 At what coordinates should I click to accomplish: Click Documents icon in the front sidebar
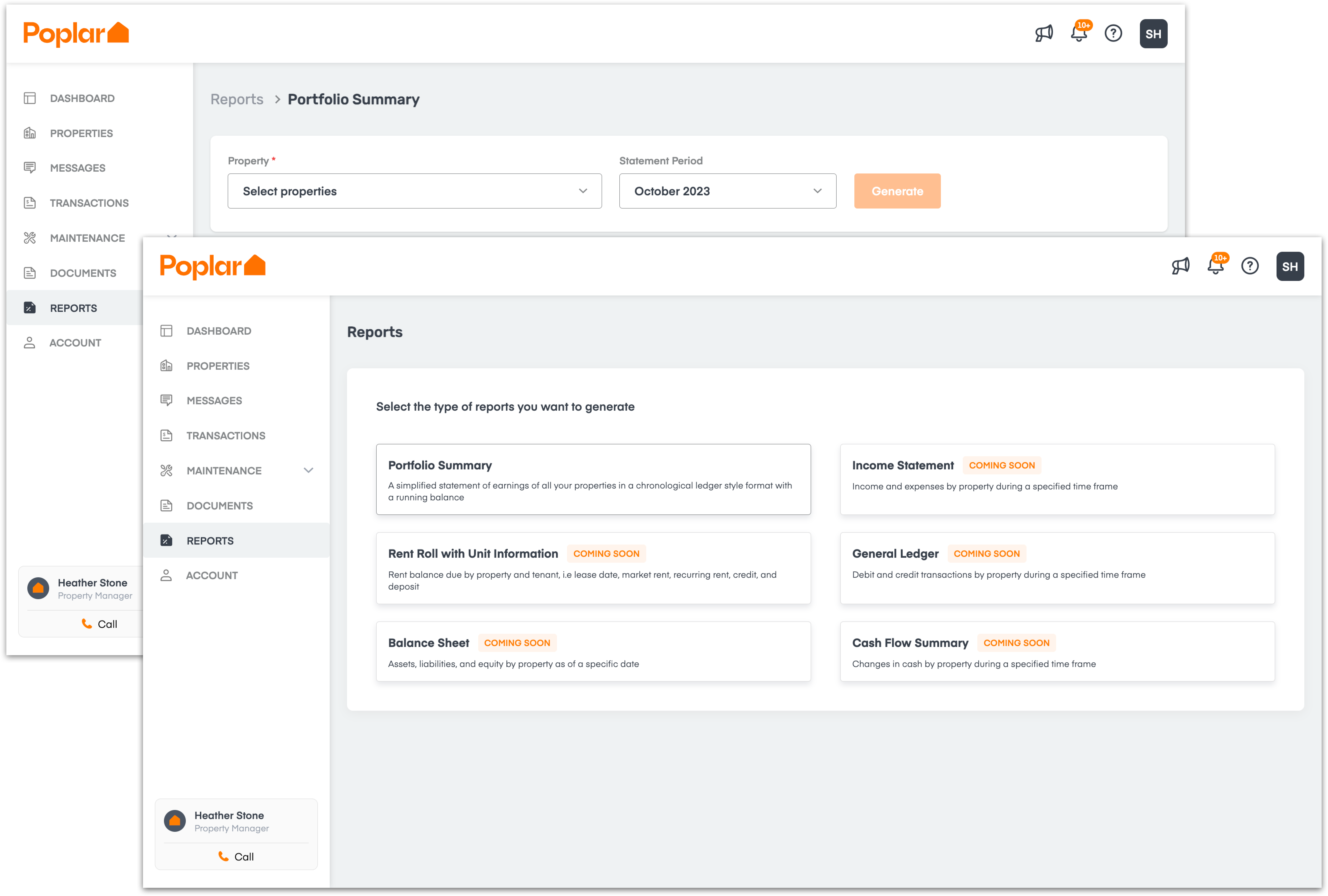pyautogui.click(x=166, y=506)
